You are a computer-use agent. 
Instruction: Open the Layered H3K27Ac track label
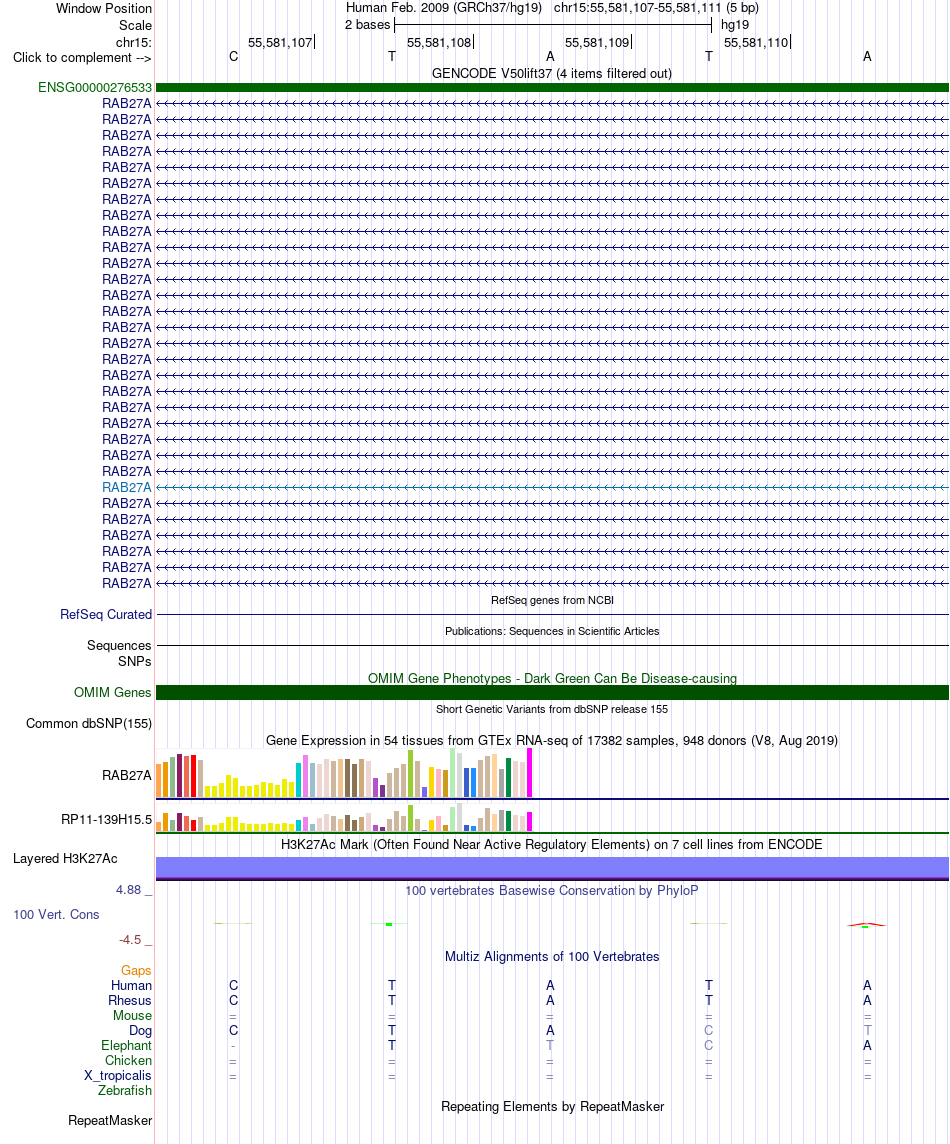[65, 859]
